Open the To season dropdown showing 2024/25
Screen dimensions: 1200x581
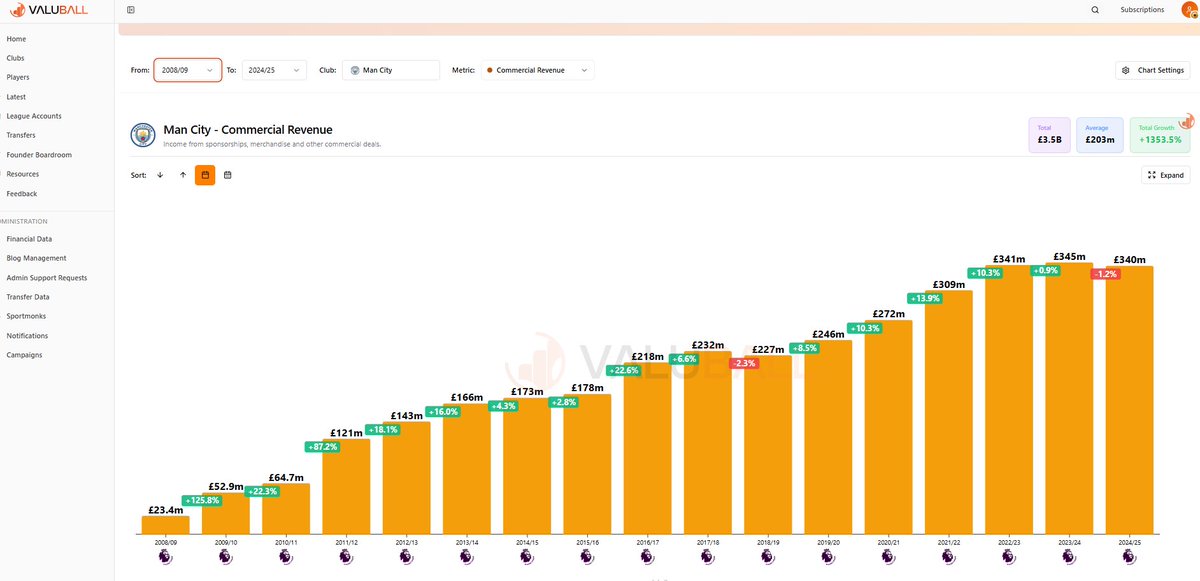click(273, 70)
